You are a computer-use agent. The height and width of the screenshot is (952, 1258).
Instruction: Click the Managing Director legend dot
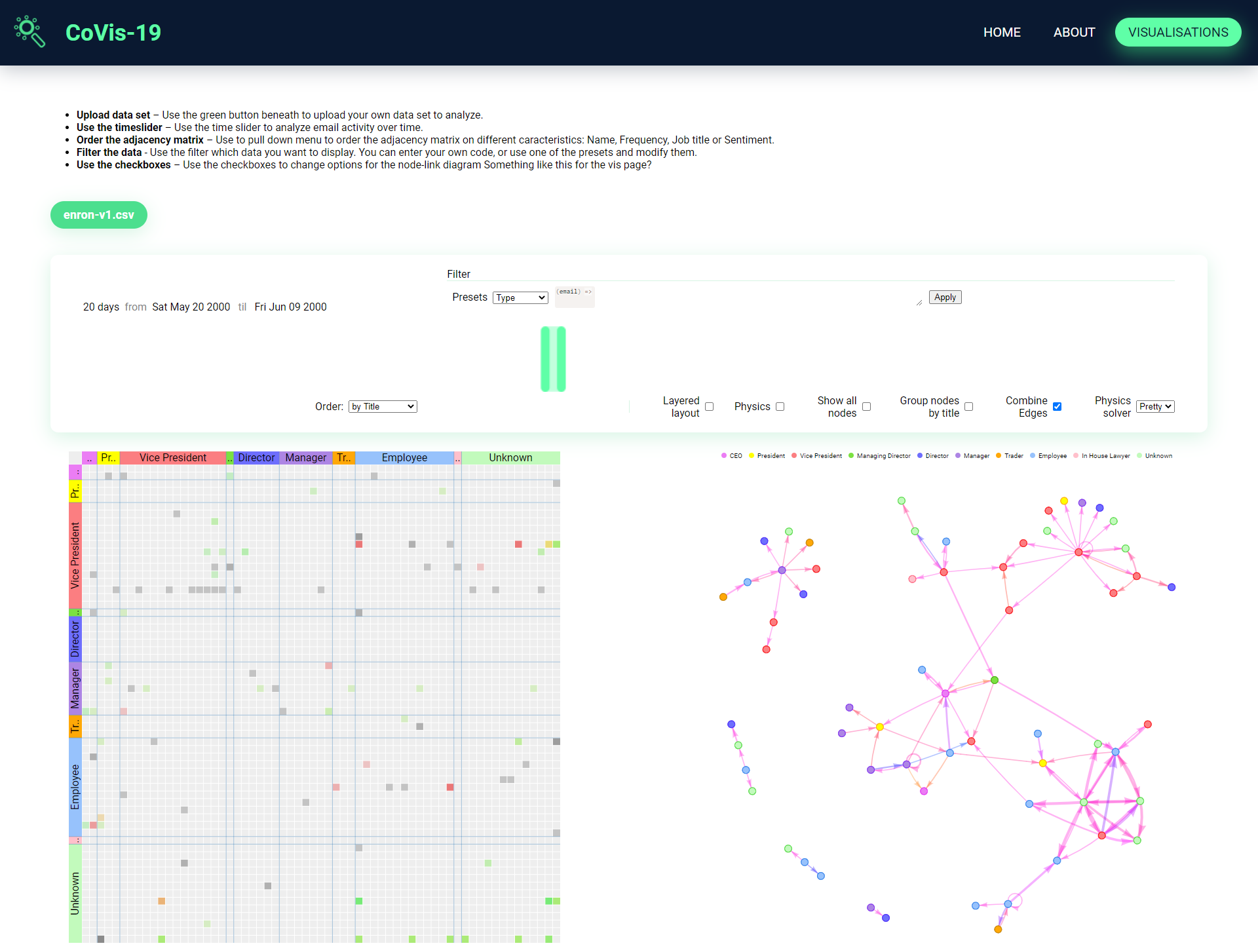pos(851,455)
